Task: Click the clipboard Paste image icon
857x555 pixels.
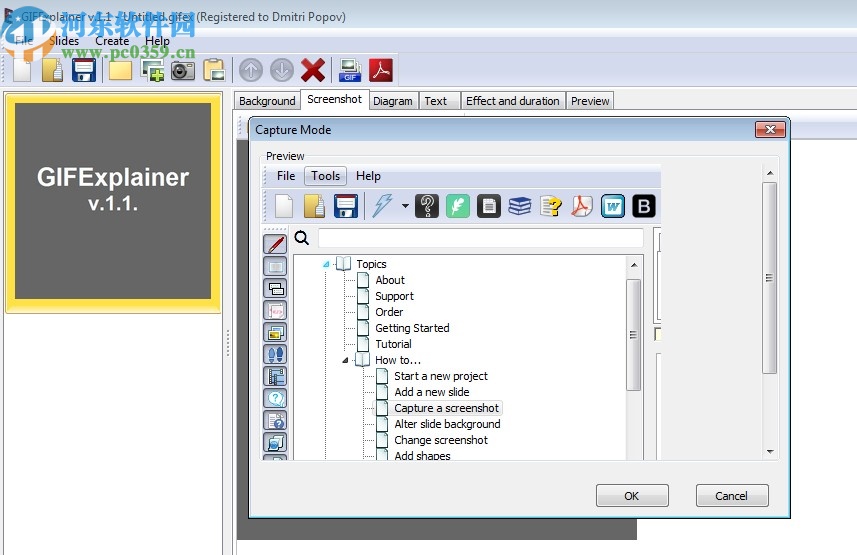Action: pos(214,70)
